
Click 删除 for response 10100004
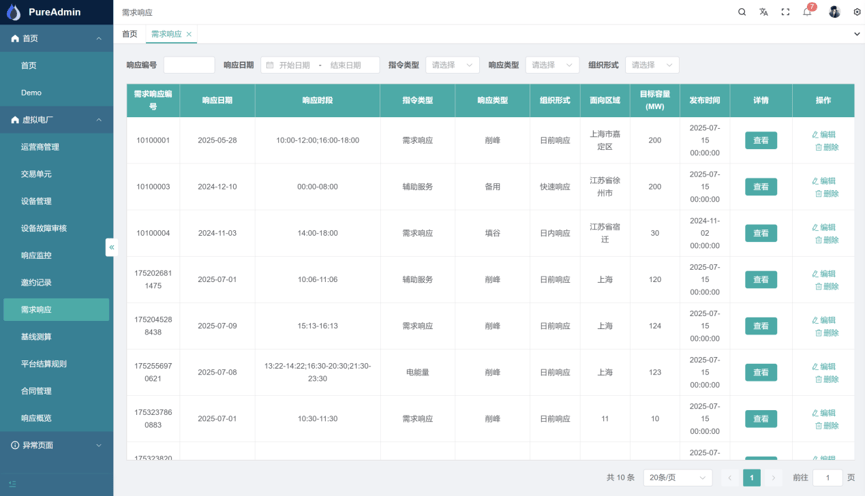pos(826,240)
